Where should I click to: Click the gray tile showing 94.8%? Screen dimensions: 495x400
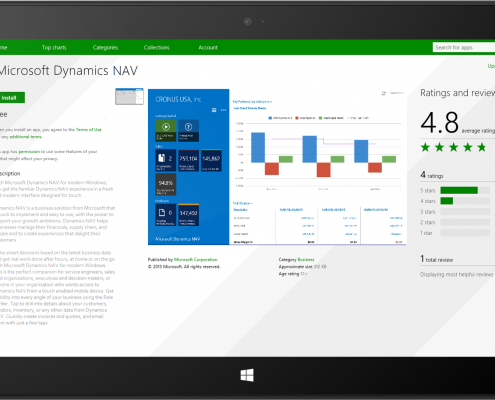click(x=166, y=184)
